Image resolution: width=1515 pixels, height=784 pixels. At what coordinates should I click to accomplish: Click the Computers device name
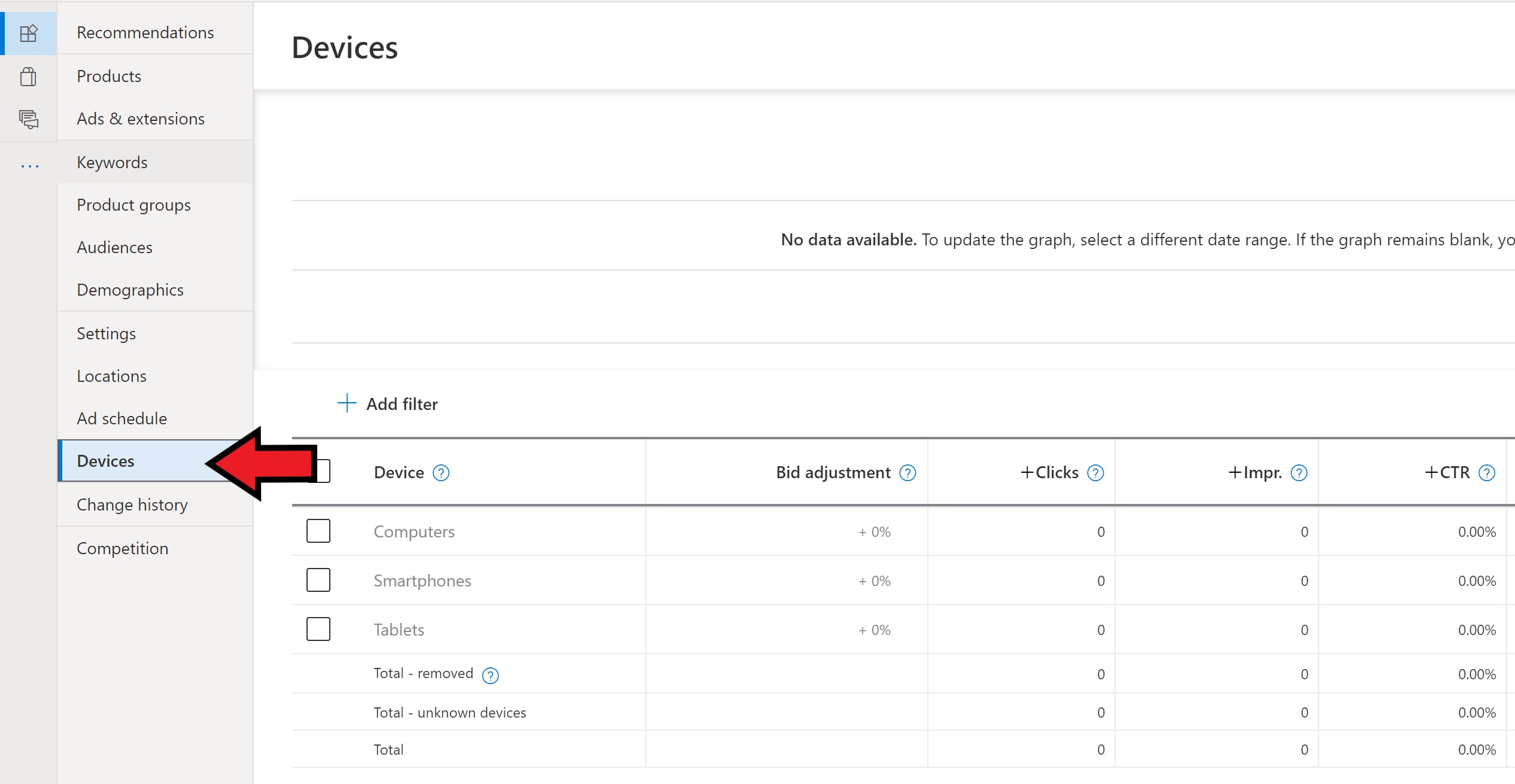click(414, 532)
